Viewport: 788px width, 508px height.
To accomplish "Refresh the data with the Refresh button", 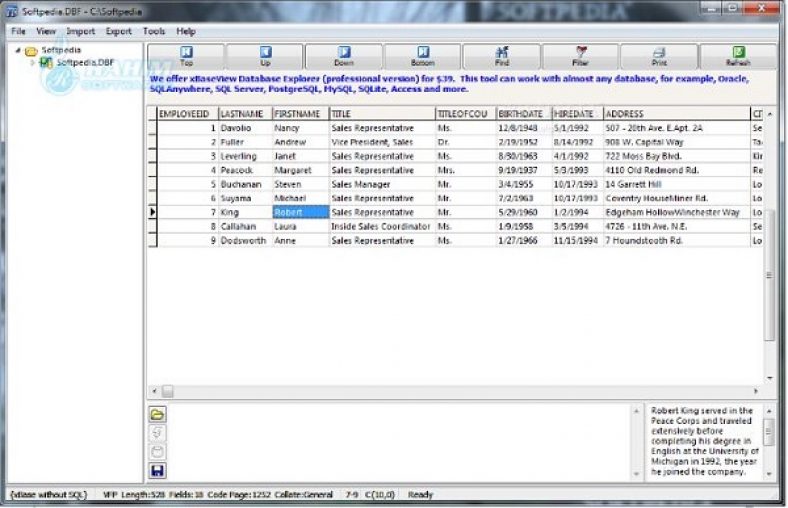I will click(x=737, y=56).
